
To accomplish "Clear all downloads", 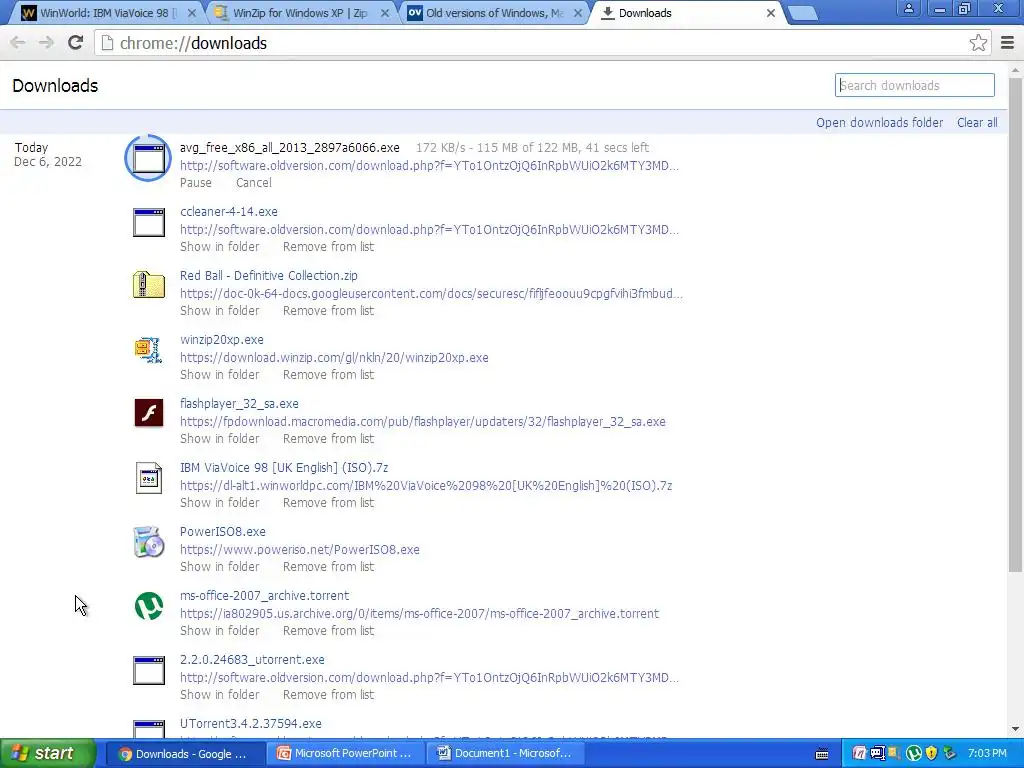I will click(x=977, y=123).
